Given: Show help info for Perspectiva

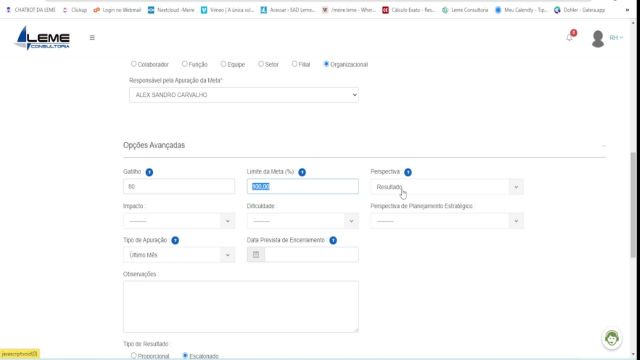Looking at the screenshot, I should tap(408, 172).
